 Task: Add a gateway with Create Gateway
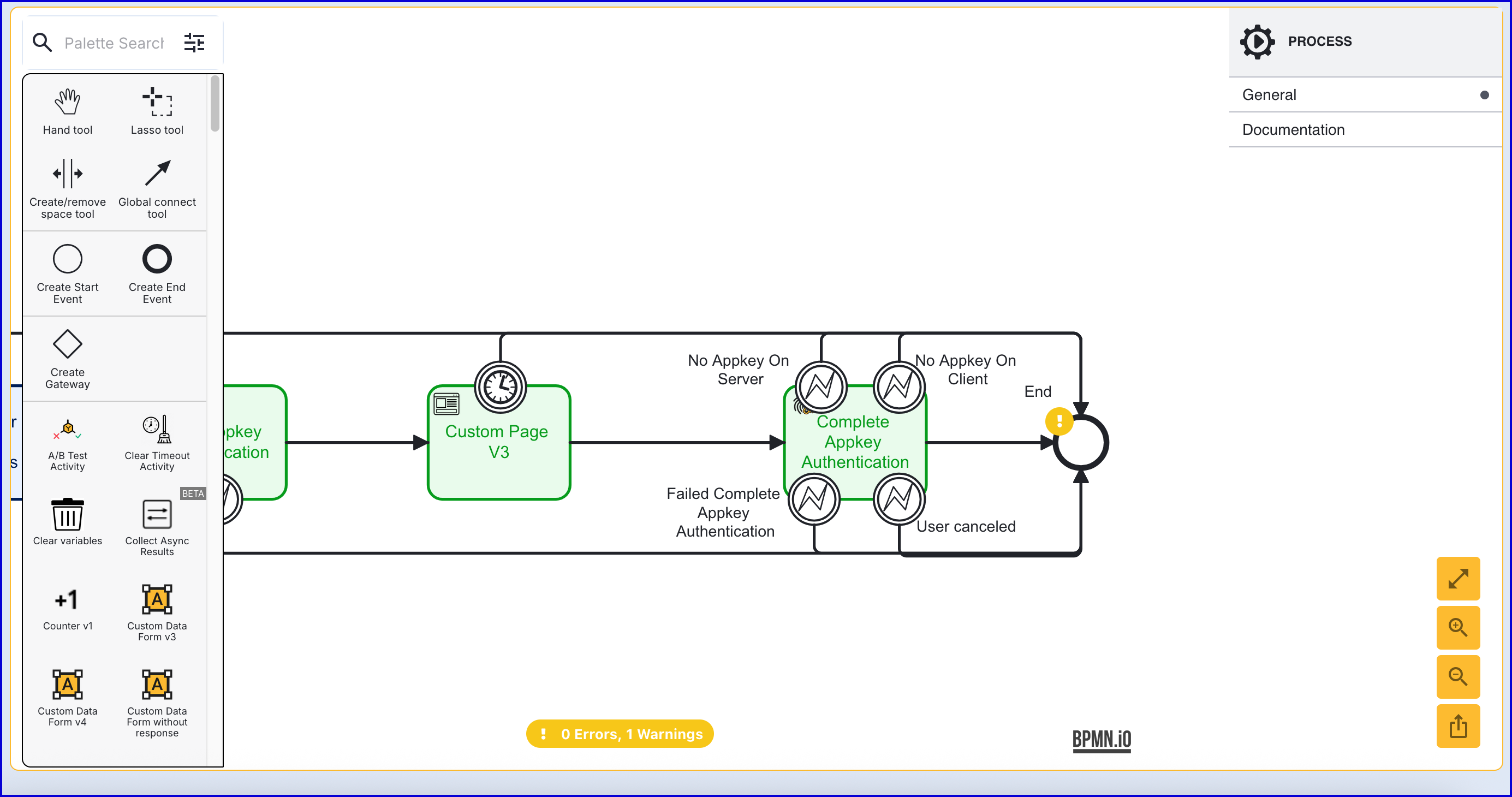point(68,344)
